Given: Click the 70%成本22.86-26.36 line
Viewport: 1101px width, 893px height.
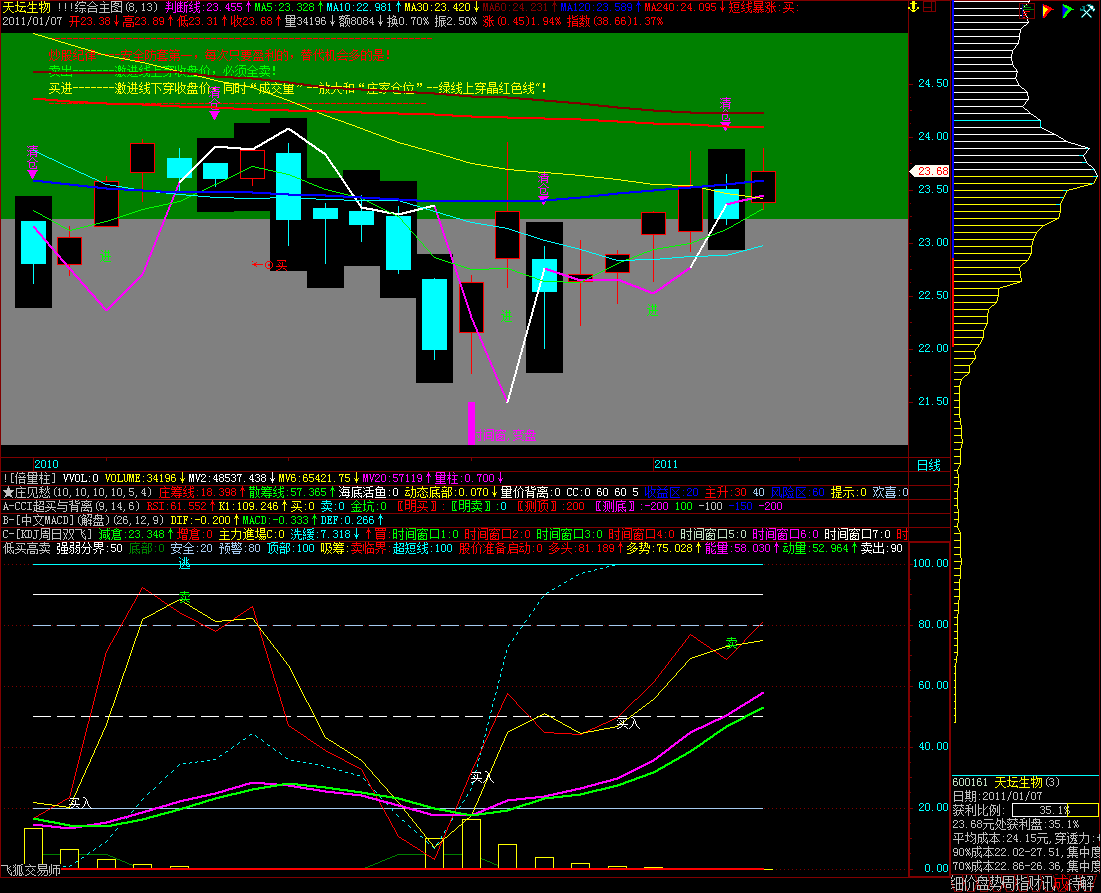Looking at the screenshot, I should tap(1008, 866).
